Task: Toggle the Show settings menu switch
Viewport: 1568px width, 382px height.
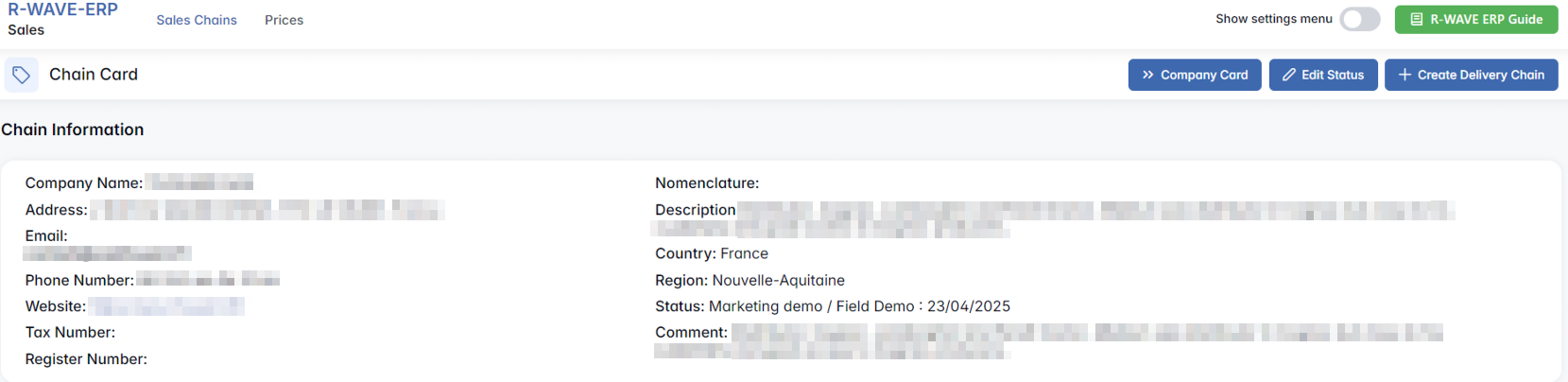Action: click(x=1359, y=19)
